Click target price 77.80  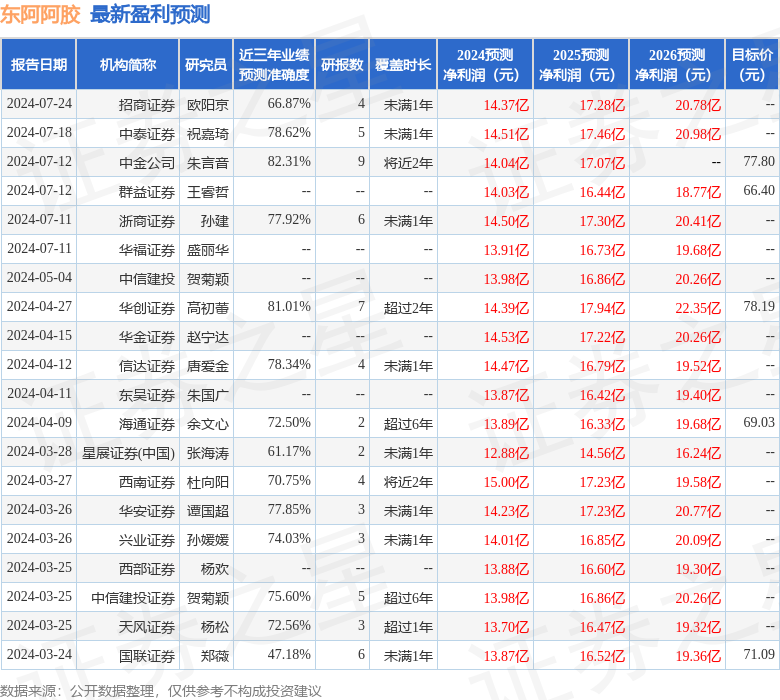coord(759,161)
